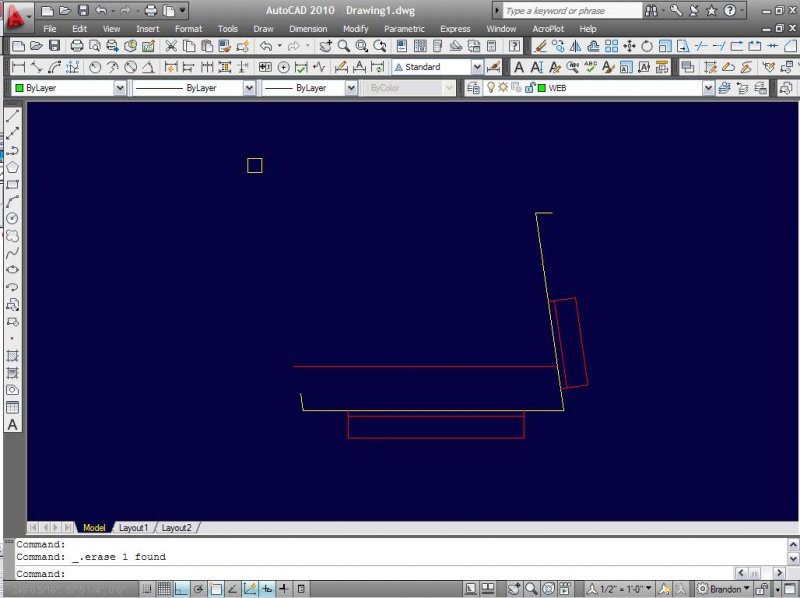Click the Aligned dimension tool
The width and height of the screenshot is (800, 598).
point(36,67)
